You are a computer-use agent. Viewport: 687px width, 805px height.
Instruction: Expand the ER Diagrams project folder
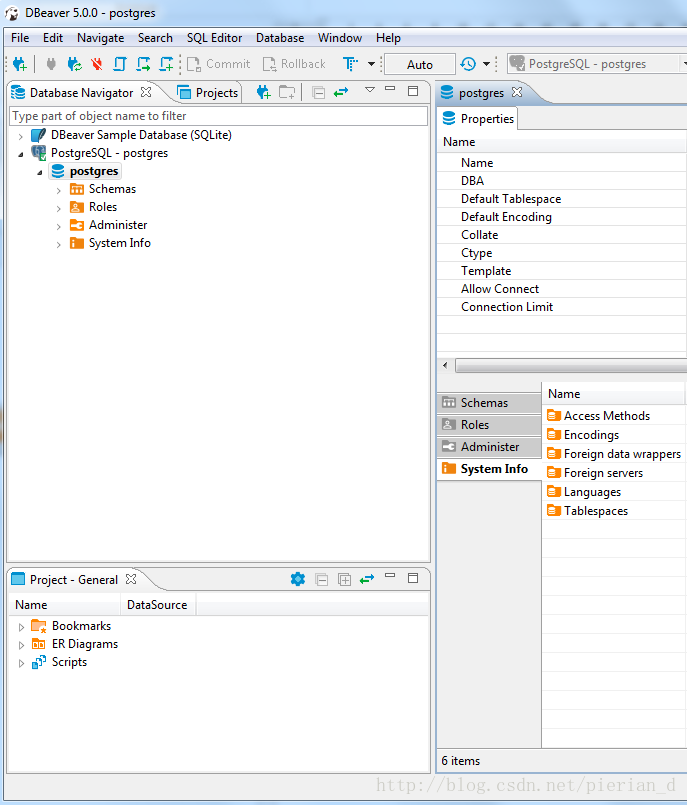21,645
